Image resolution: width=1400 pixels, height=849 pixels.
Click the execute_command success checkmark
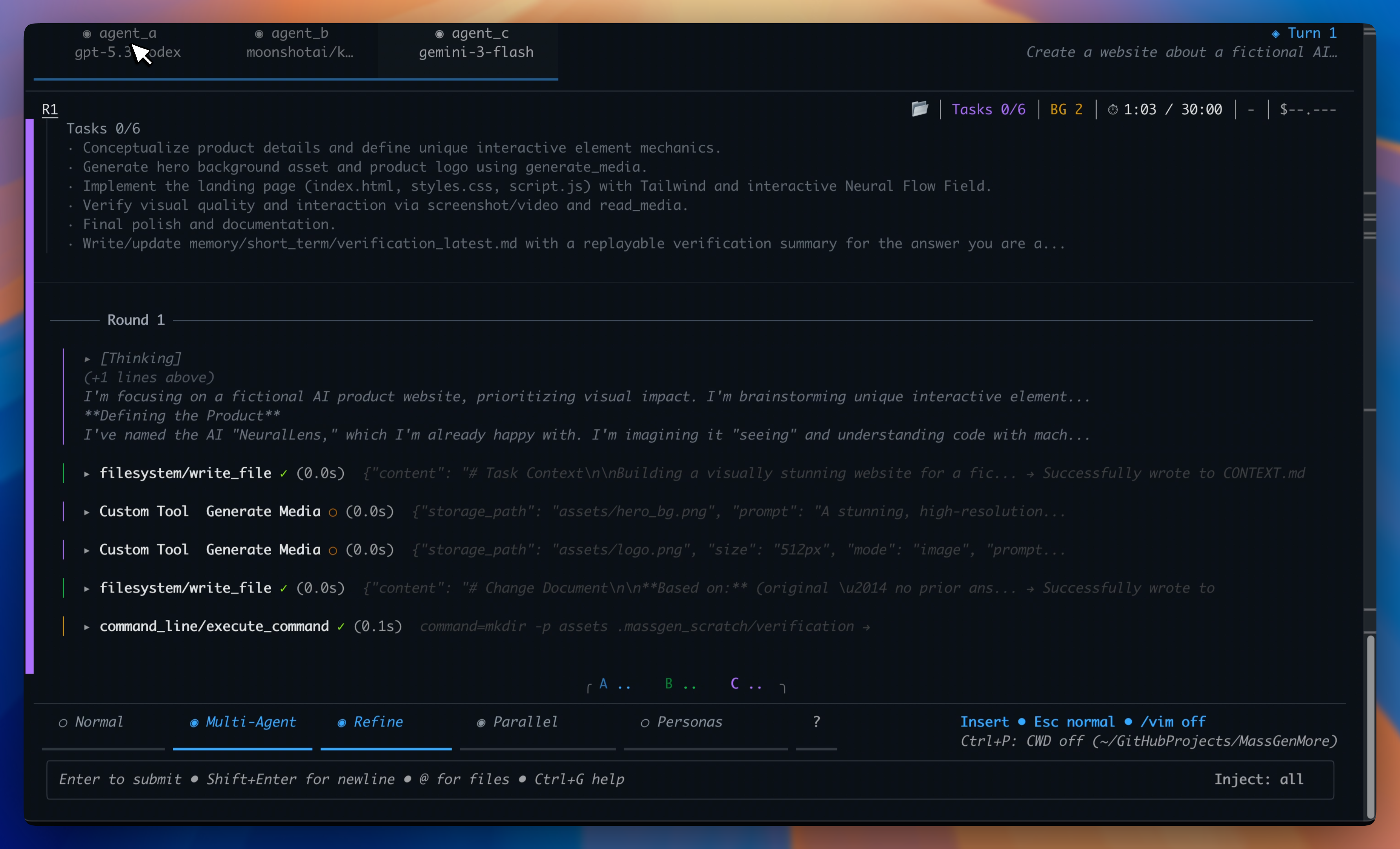pos(341,626)
